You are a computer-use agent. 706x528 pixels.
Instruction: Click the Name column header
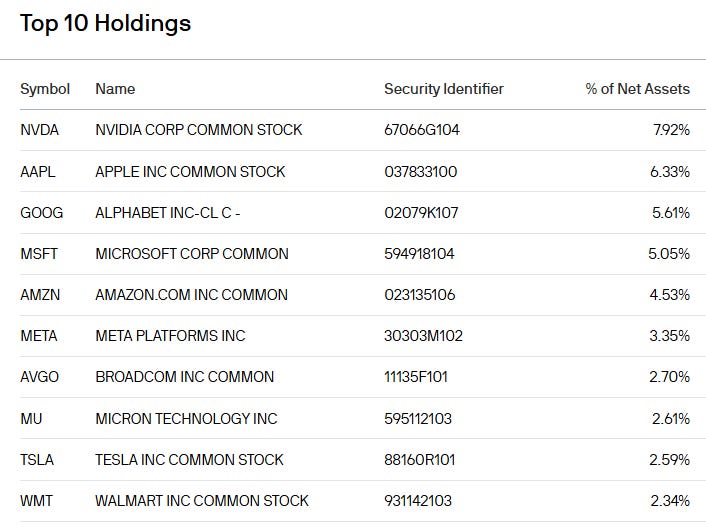(x=115, y=89)
